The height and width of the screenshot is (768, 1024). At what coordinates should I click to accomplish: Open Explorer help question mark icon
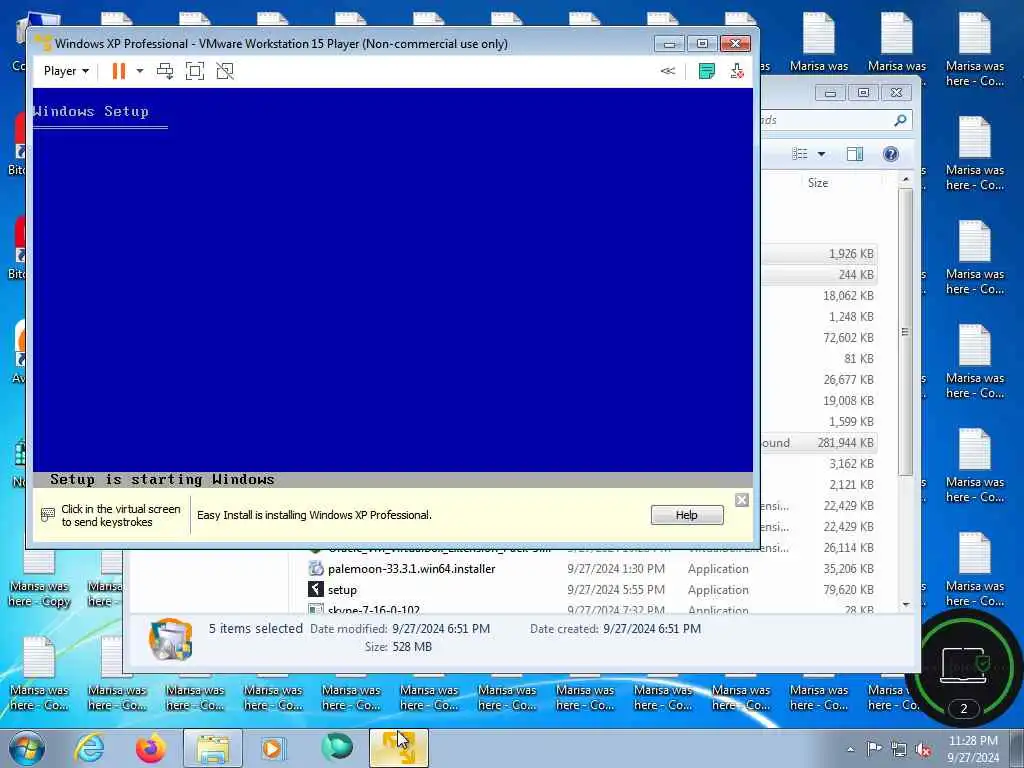pyautogui.click(x=890, y=154)
